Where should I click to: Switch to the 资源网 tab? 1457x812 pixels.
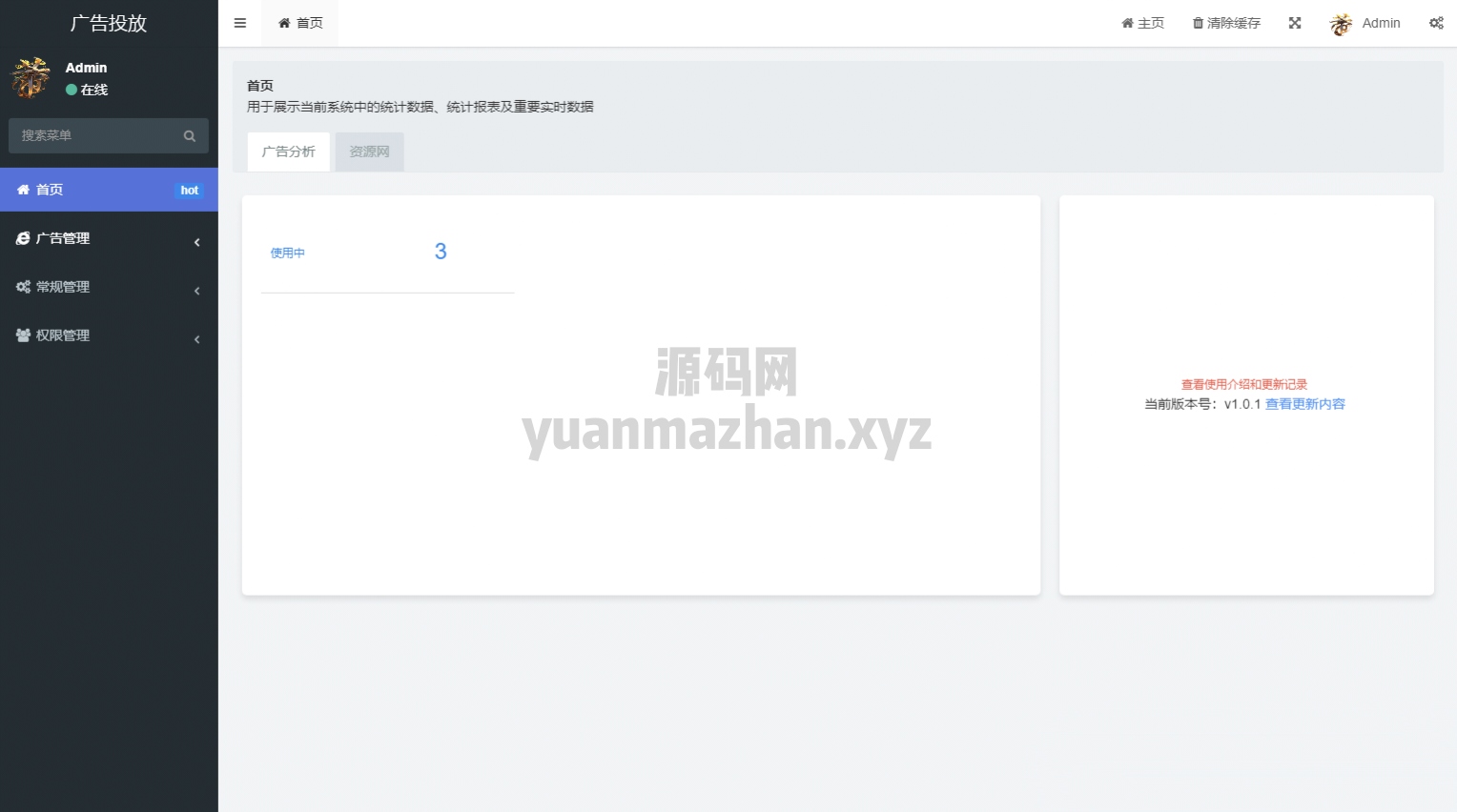369,152
